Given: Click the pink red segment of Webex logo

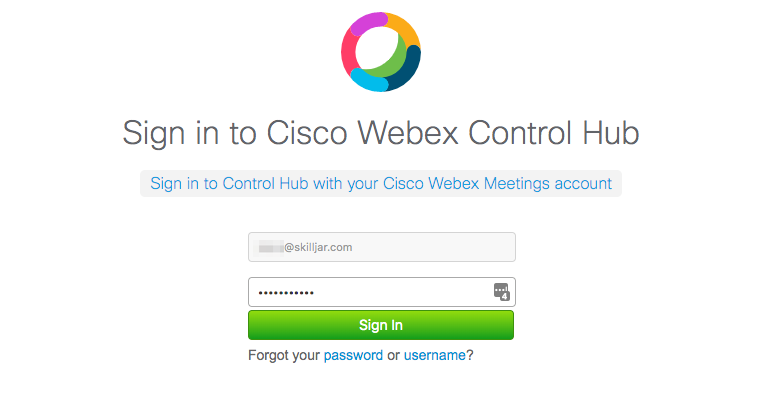Looking at the screenshot, I should pos(350,53).
